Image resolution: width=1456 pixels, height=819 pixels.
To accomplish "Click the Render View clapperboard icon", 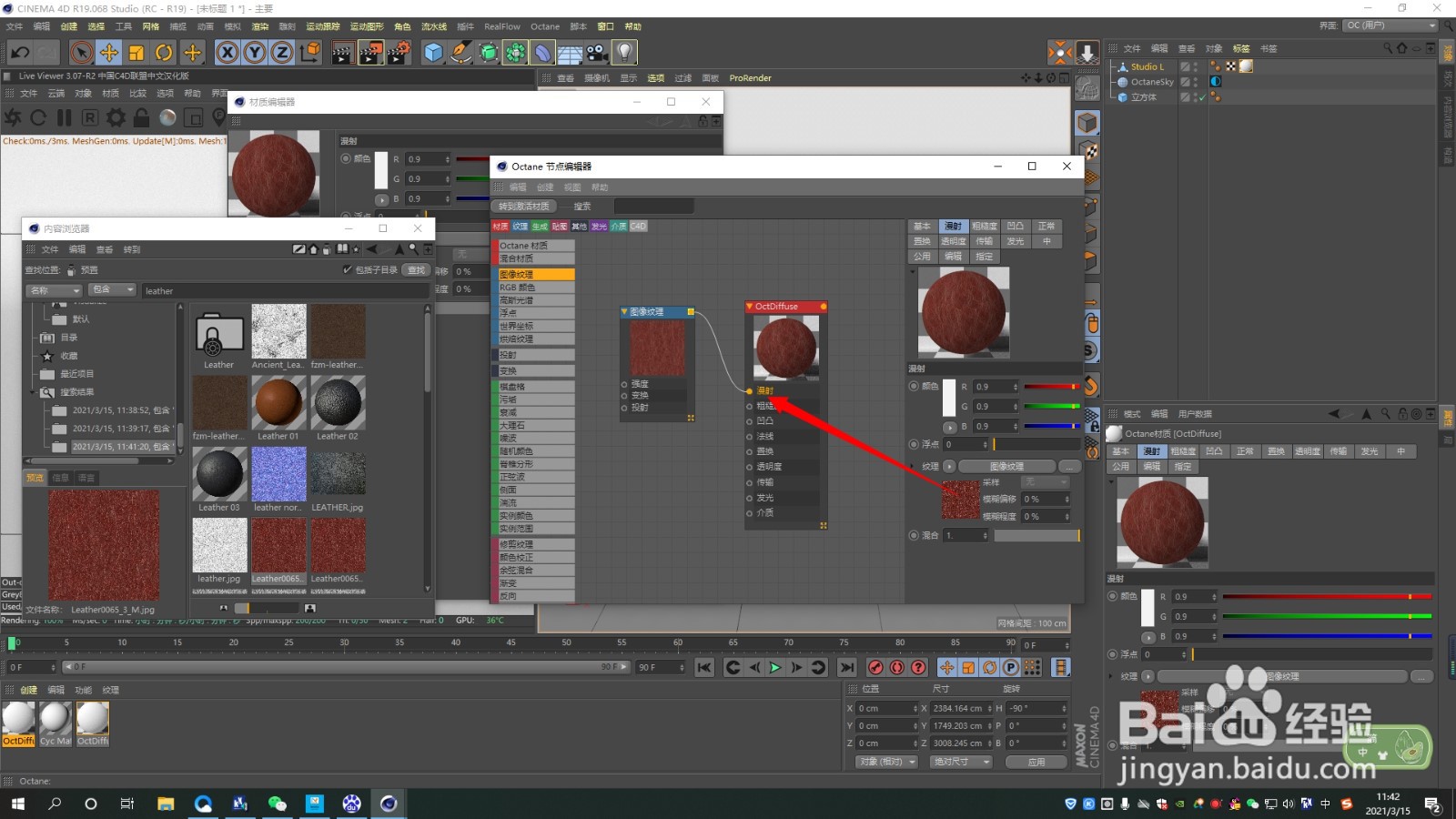I will point(342,53).
